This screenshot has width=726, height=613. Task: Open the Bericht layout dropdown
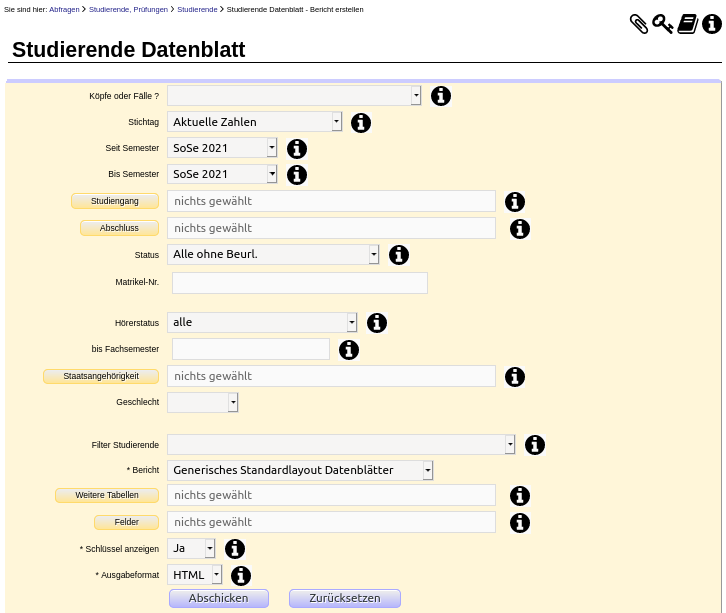pos(300,470)
